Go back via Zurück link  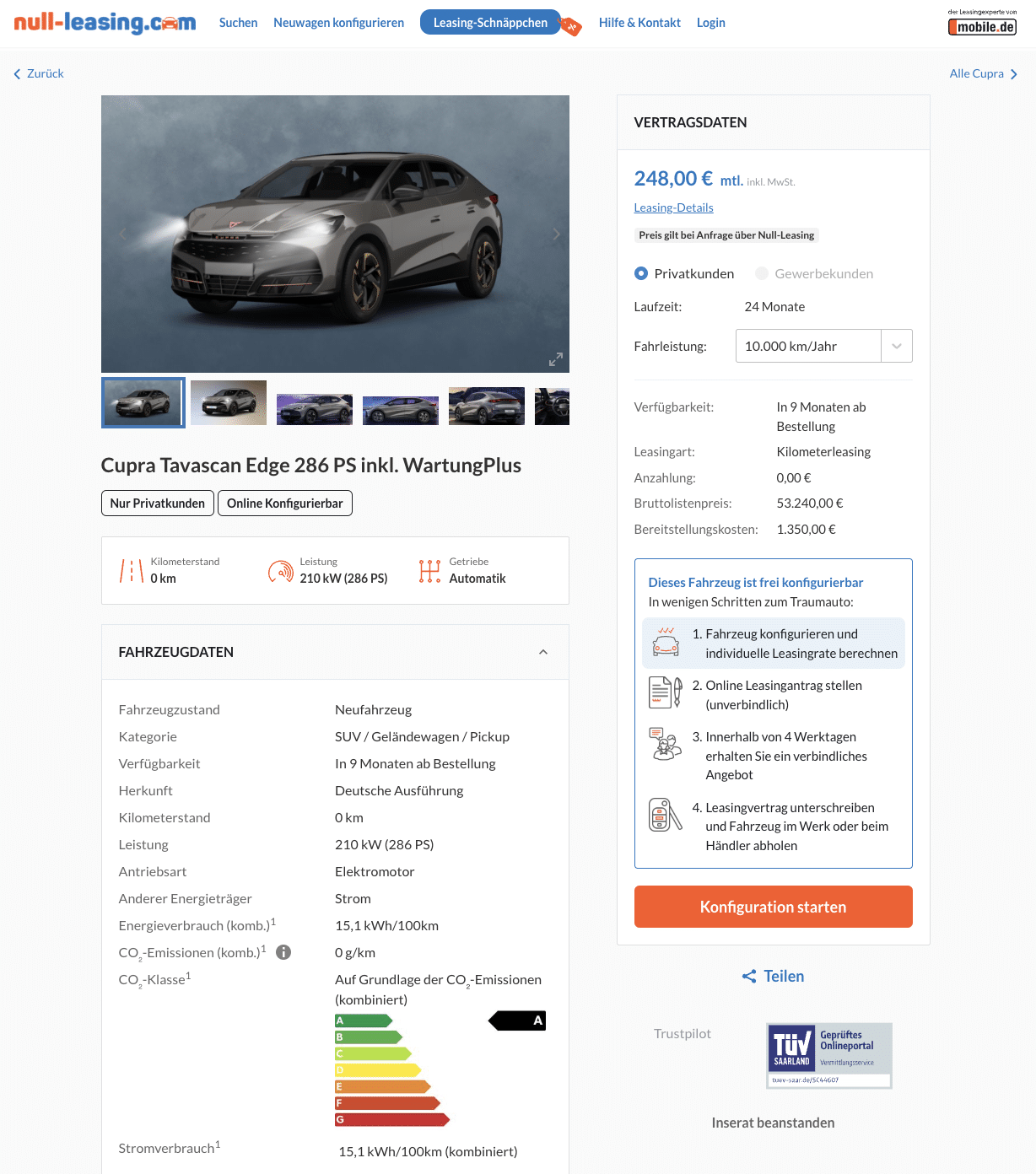click(x=39, y=73)
